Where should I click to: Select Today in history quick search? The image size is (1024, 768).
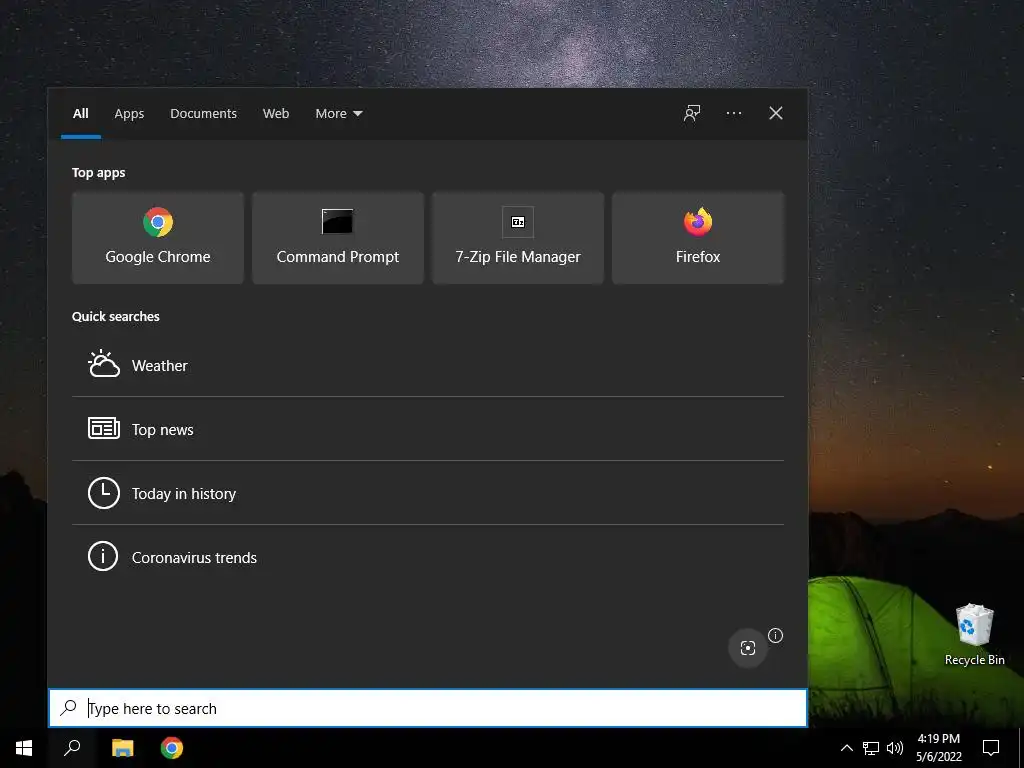coord(428,493)
